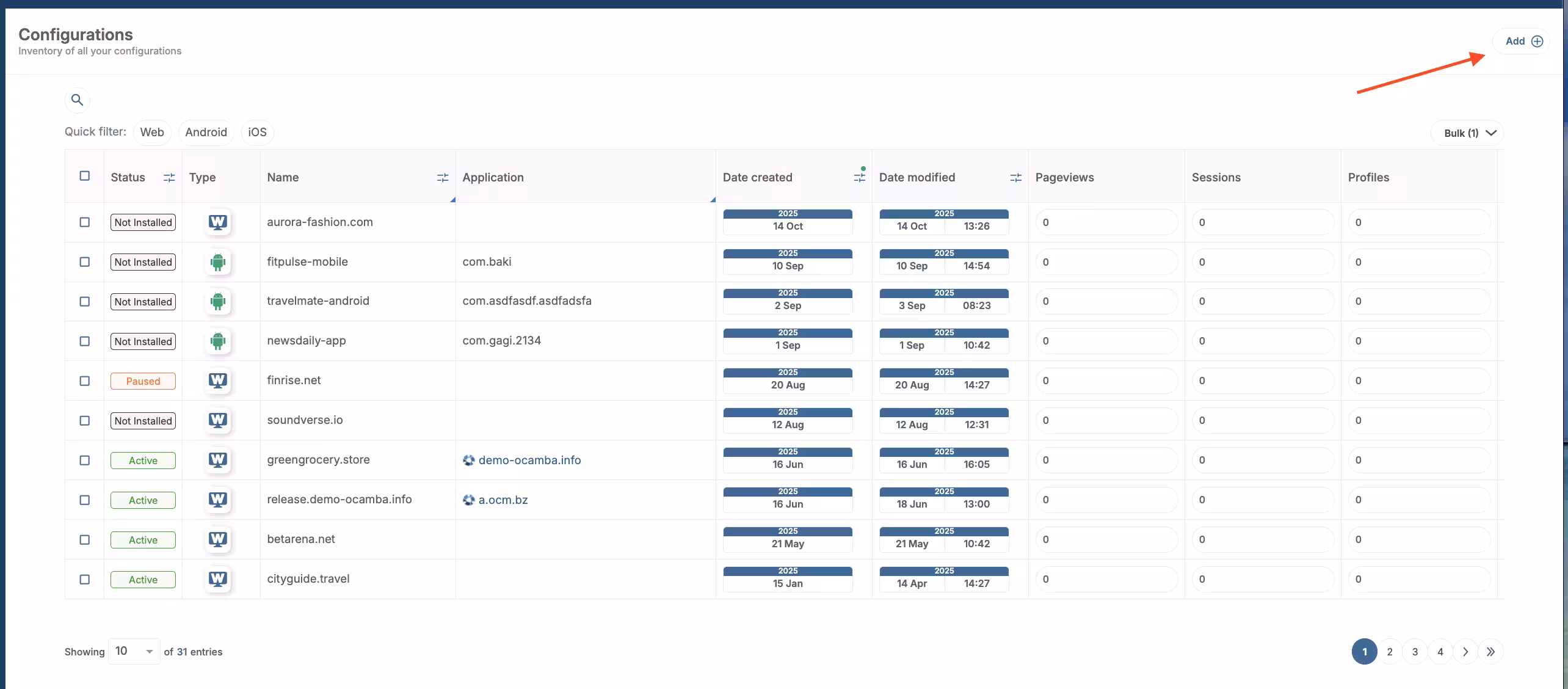Click next page chevron icon
1568x689 pixels.
1465,652
